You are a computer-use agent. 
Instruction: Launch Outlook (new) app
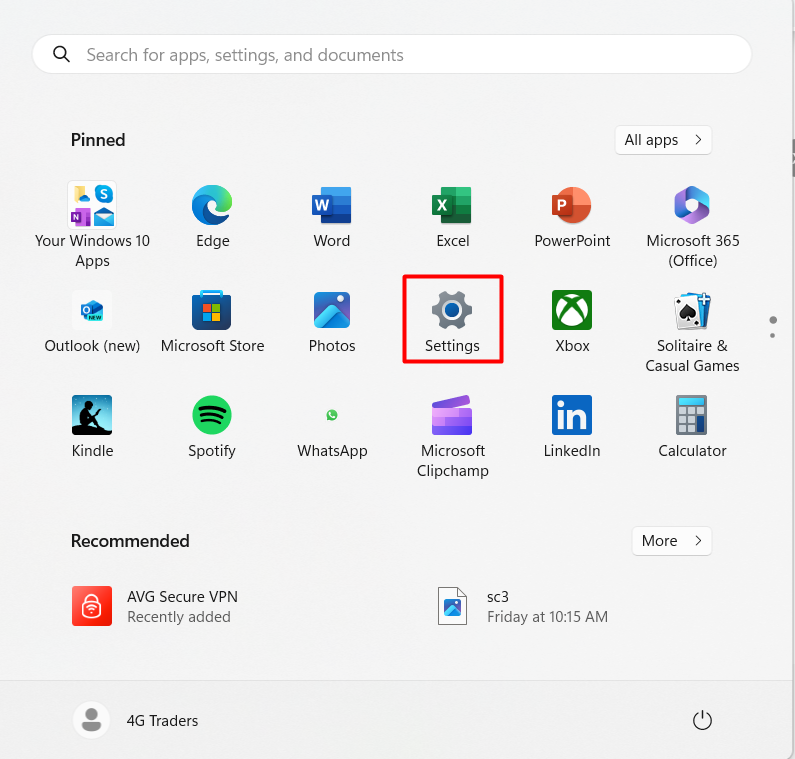[x=92, y=321]
